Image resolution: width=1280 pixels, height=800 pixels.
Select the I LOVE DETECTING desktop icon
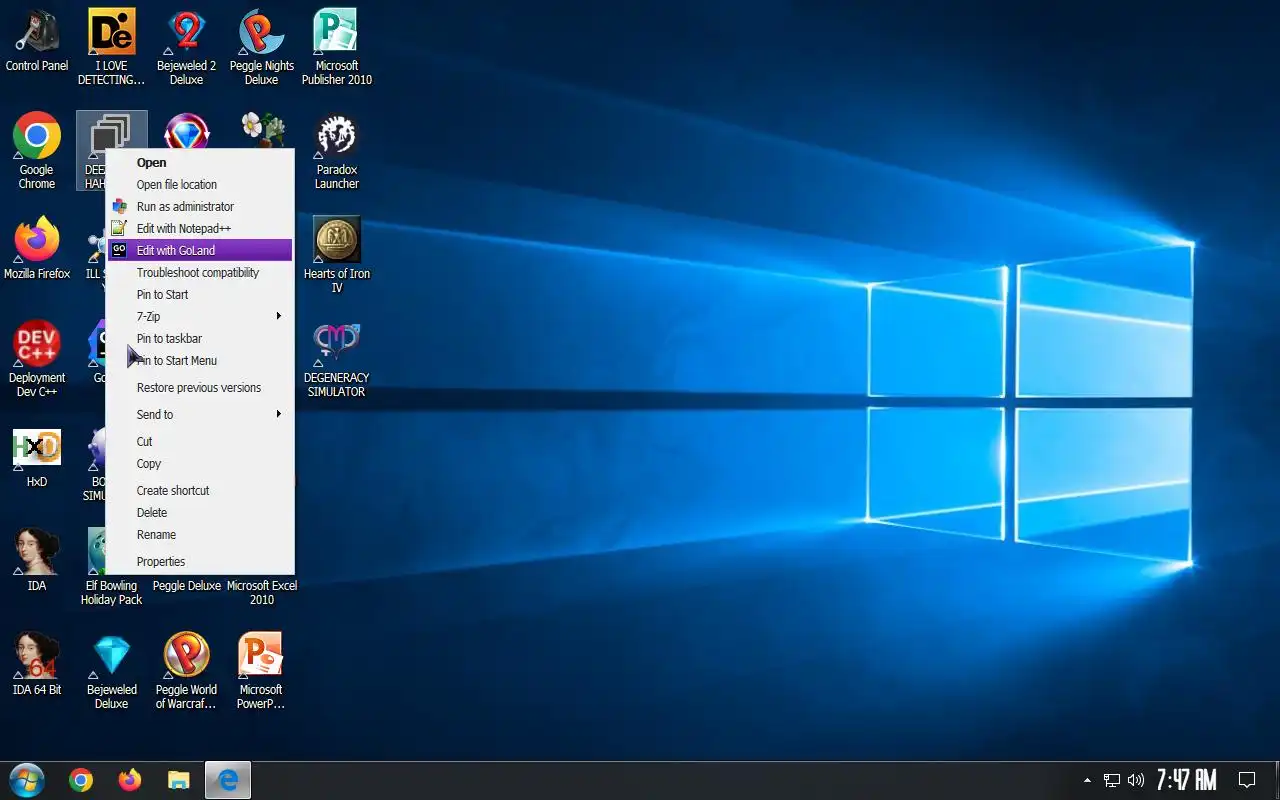(111, 48)
